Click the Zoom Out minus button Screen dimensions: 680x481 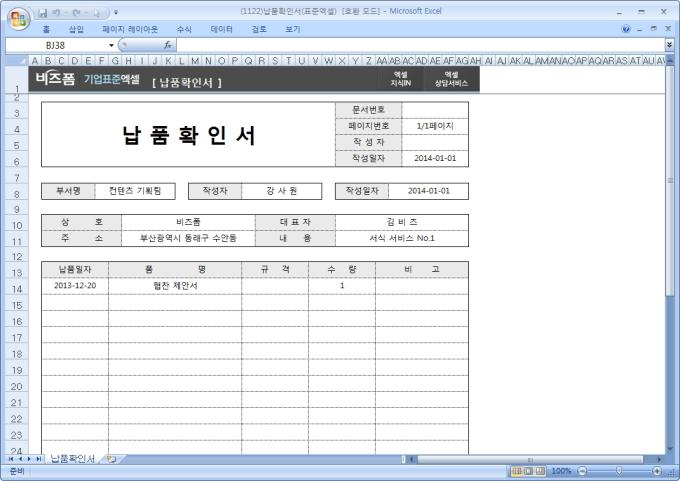coord(582,471)
